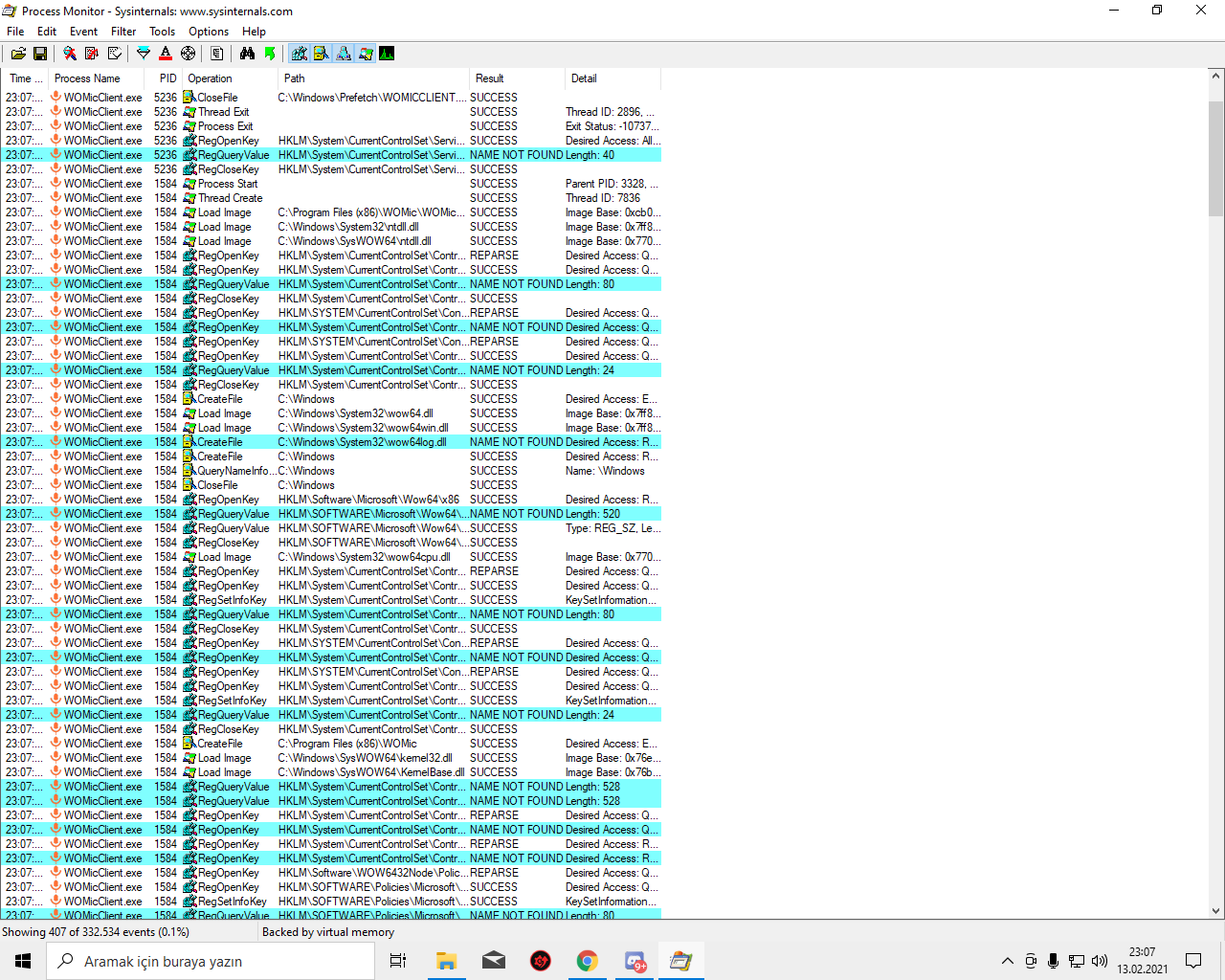1225x980 pixels.
Task: Click the Result column header
Action: [x=517, y=78]
